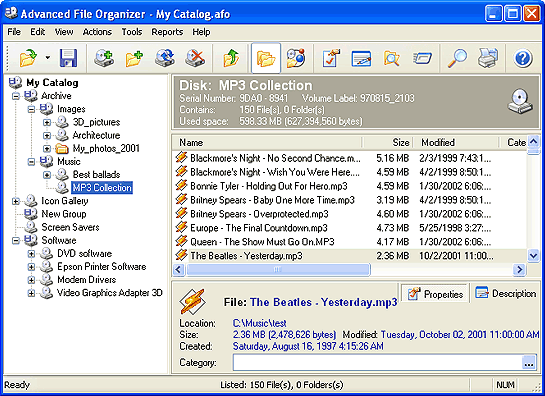
Task: Sort the list by the Name column
Action: coord(267,143)
